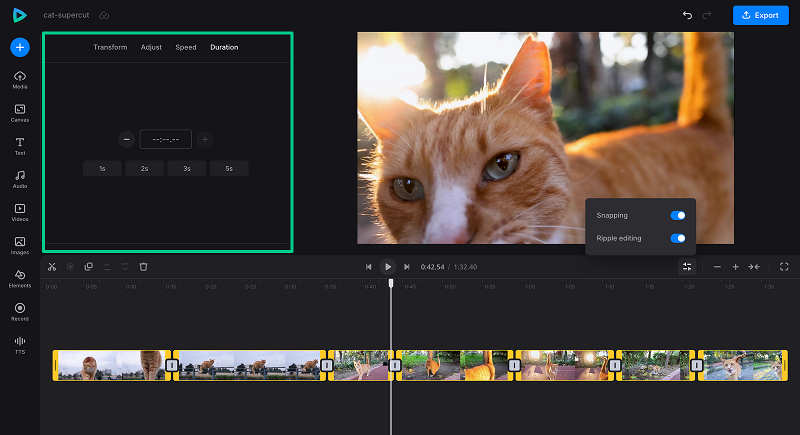Set duration to 5s preset
Viewport: 800px width, 435px height.
pyautogui.click(x=229, y=169)
